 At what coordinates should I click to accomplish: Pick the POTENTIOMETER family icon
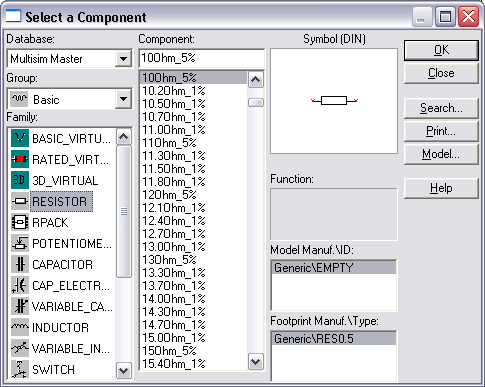point(20,243)
